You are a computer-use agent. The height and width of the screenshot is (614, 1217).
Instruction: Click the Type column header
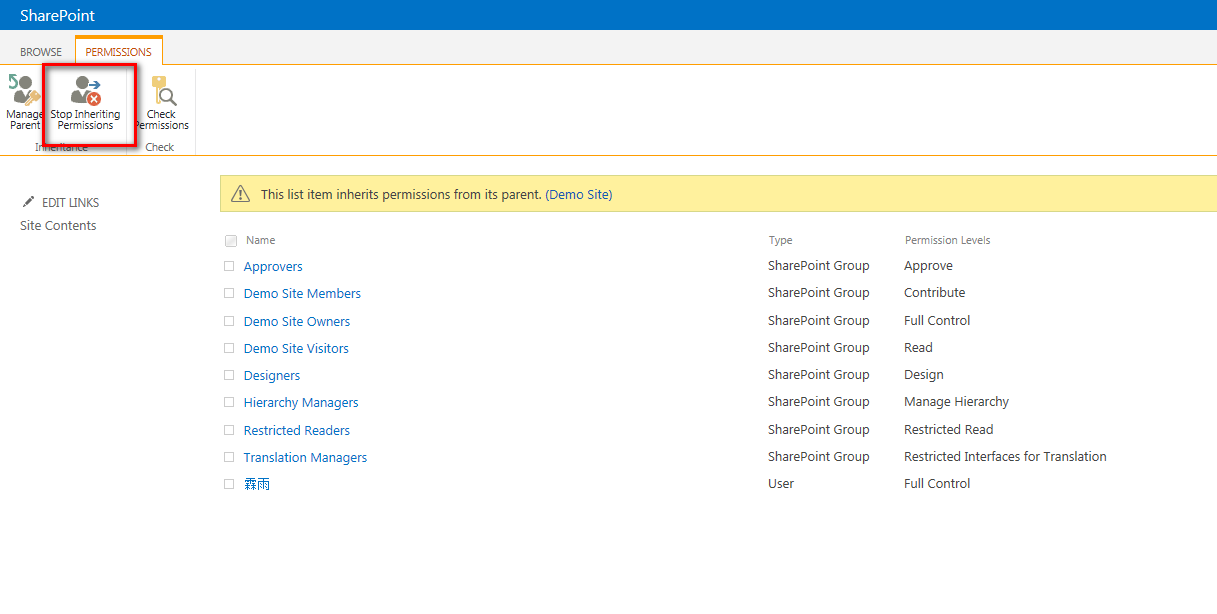(x=780, y=240)
